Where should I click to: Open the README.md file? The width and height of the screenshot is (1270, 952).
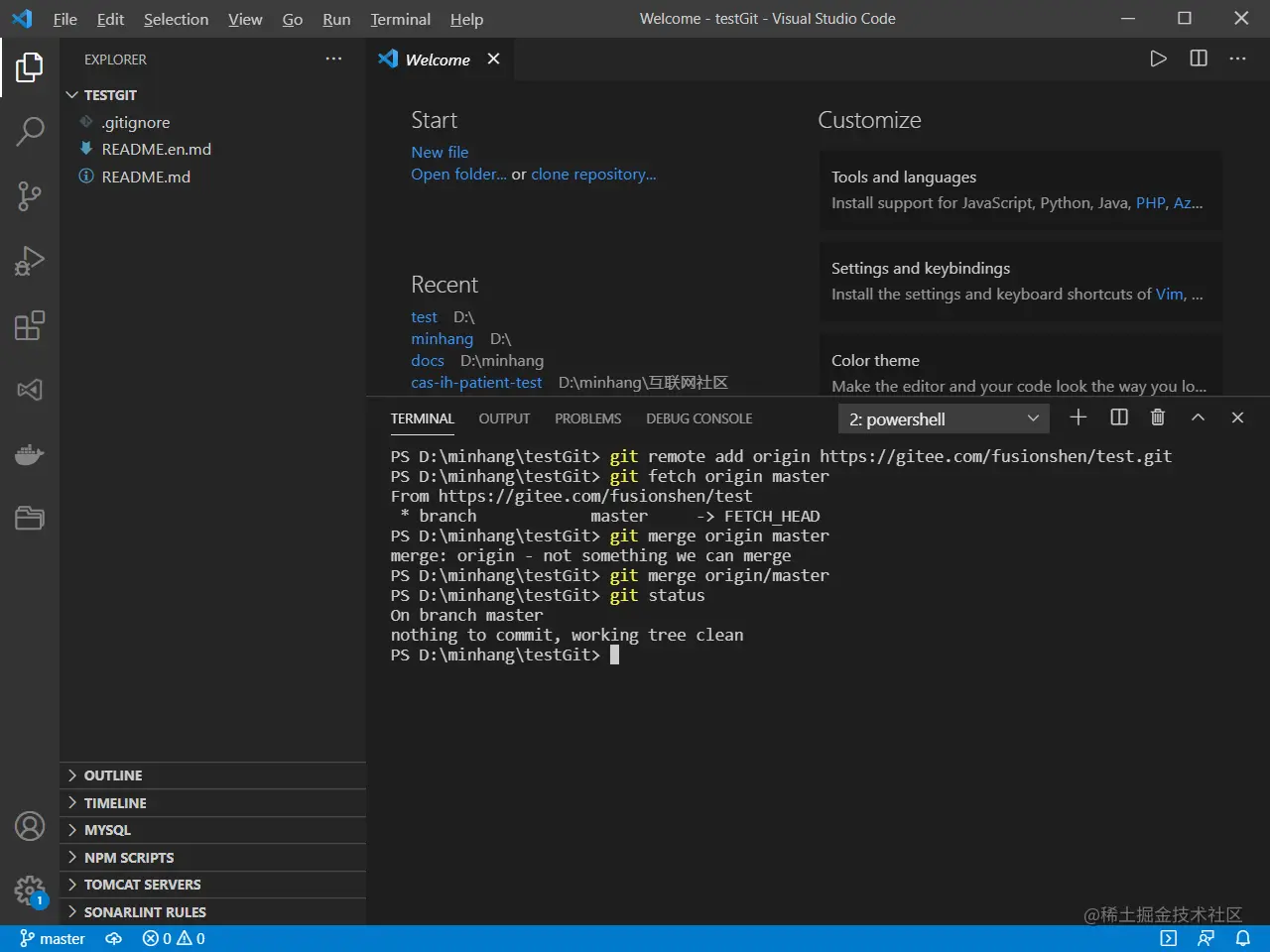pos(212,177)
